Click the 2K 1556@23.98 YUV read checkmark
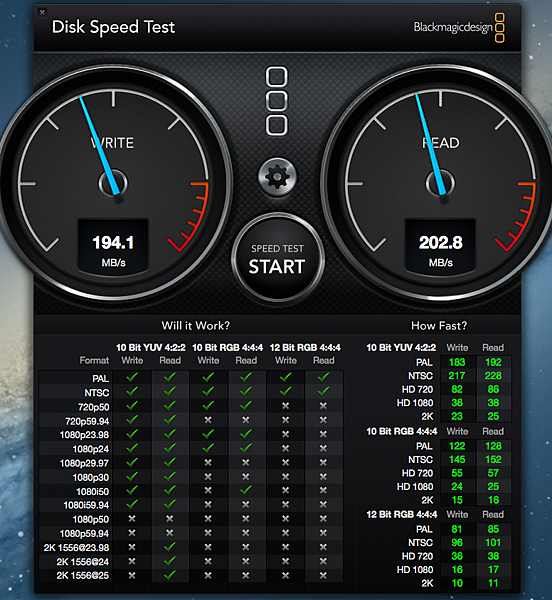Viewport: 552px width, 600px height. pos(169,546)
